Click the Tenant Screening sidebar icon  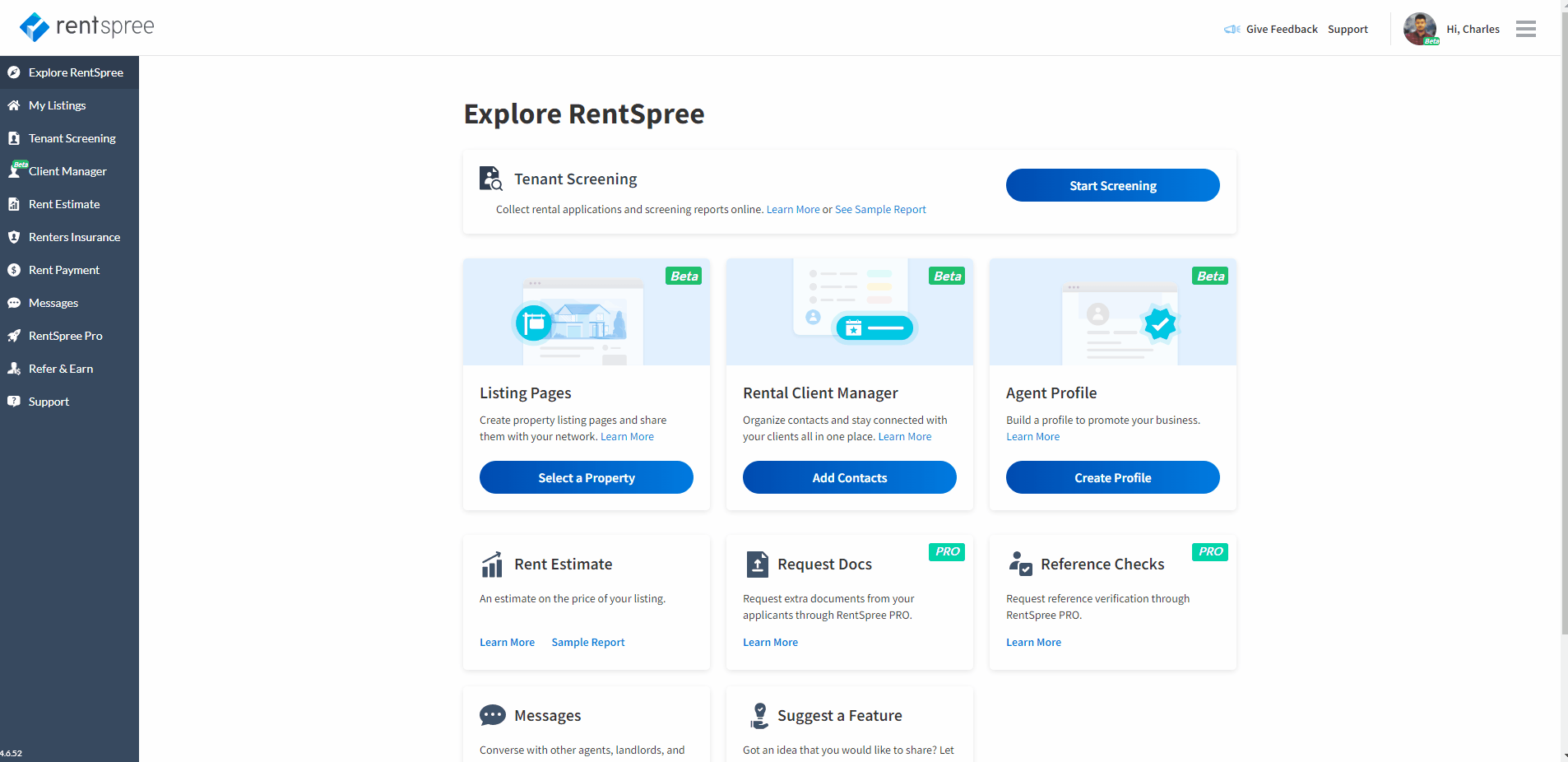14,138
